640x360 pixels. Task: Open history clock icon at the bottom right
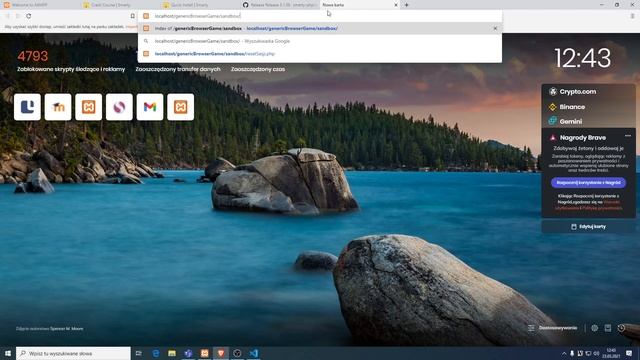pos(621,328)
